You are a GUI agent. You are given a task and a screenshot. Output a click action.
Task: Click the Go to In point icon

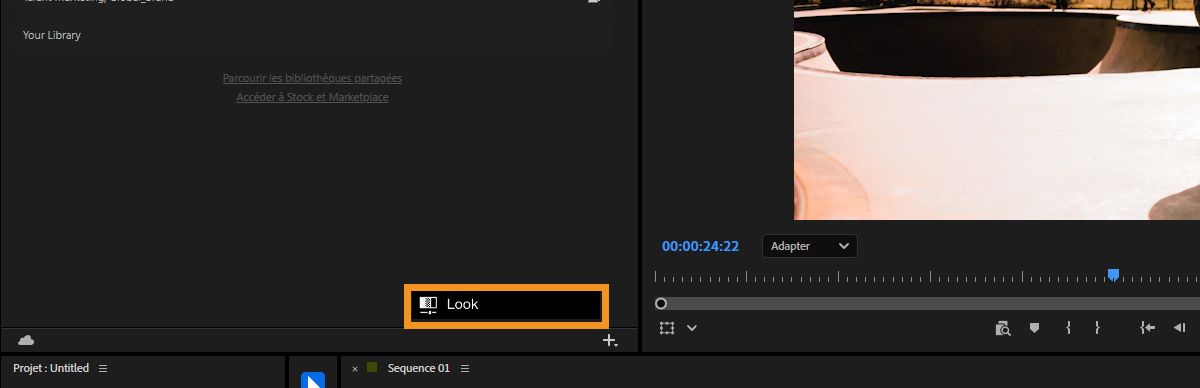tap(1148, 327)
